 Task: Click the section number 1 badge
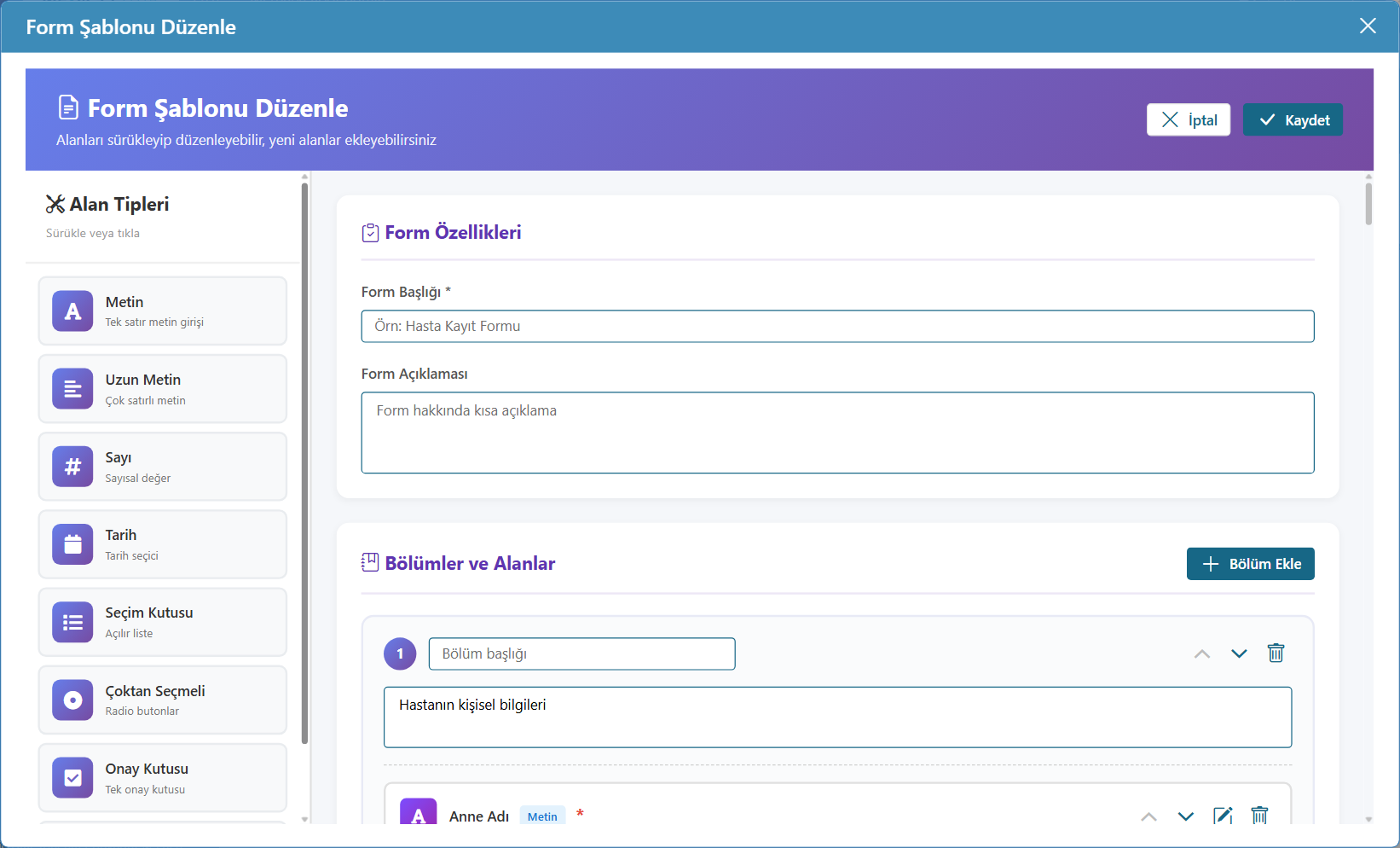point(400,653)
